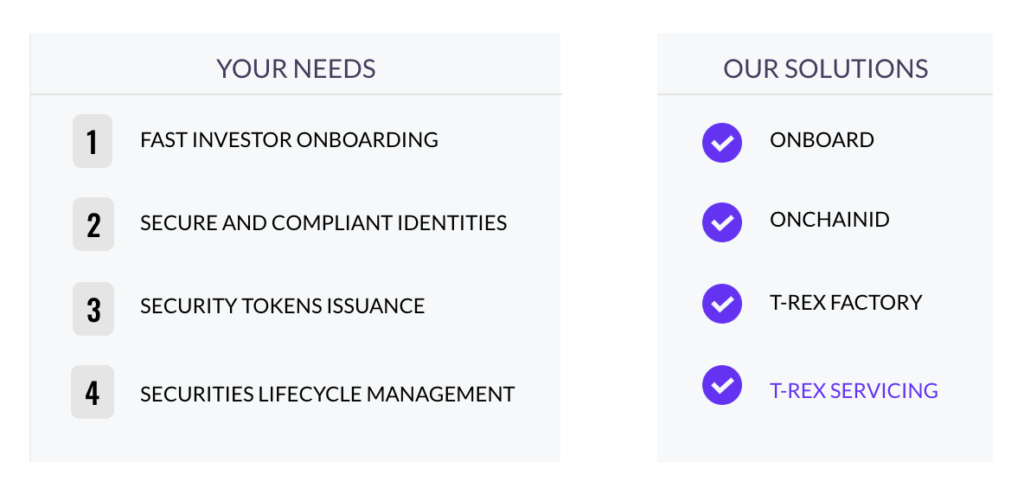
Task: Select FAST INVESTOR ONBOARDING item
Action: pyautogui.click(x=289, y=140)
